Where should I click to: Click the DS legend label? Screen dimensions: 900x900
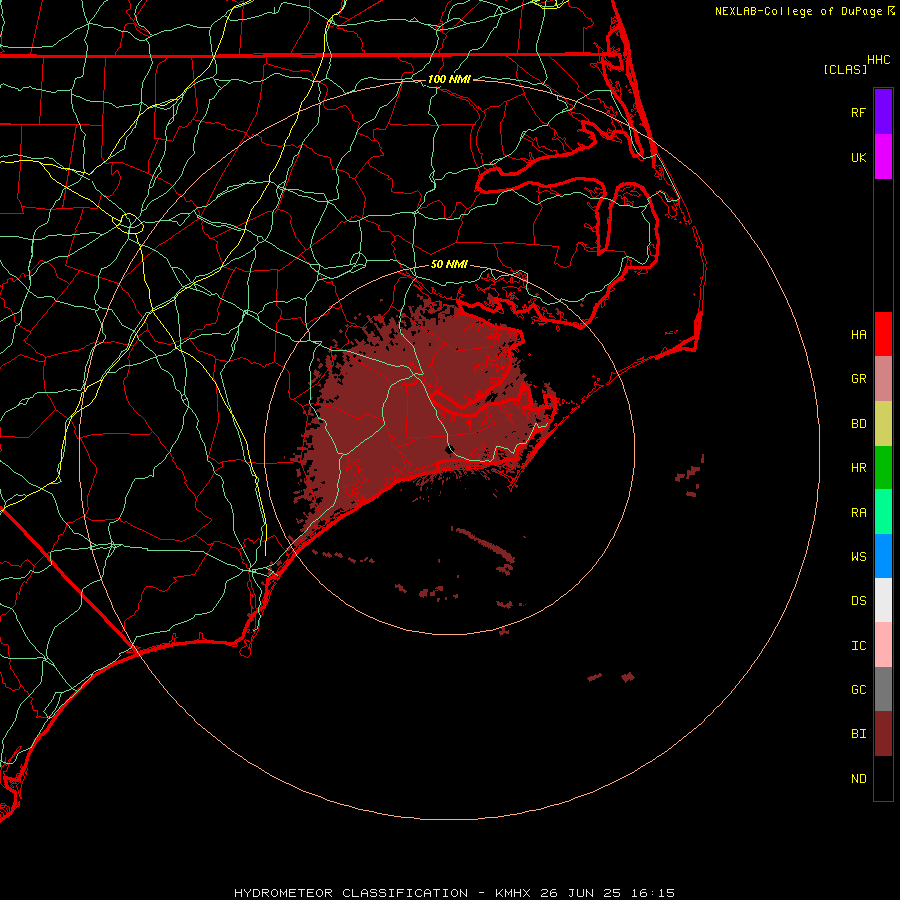coord(858,601)
